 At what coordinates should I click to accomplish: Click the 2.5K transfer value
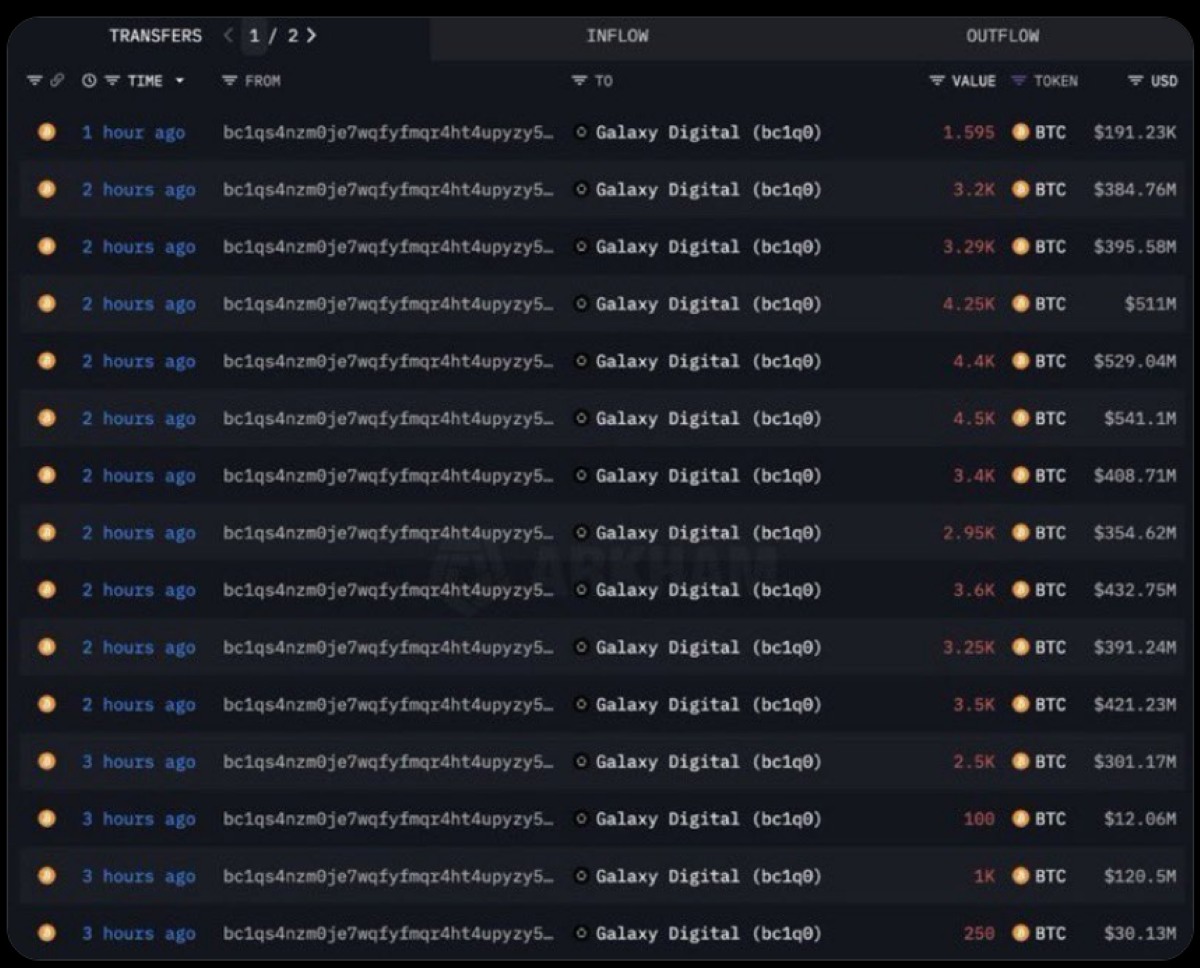[x=974, y=761]
